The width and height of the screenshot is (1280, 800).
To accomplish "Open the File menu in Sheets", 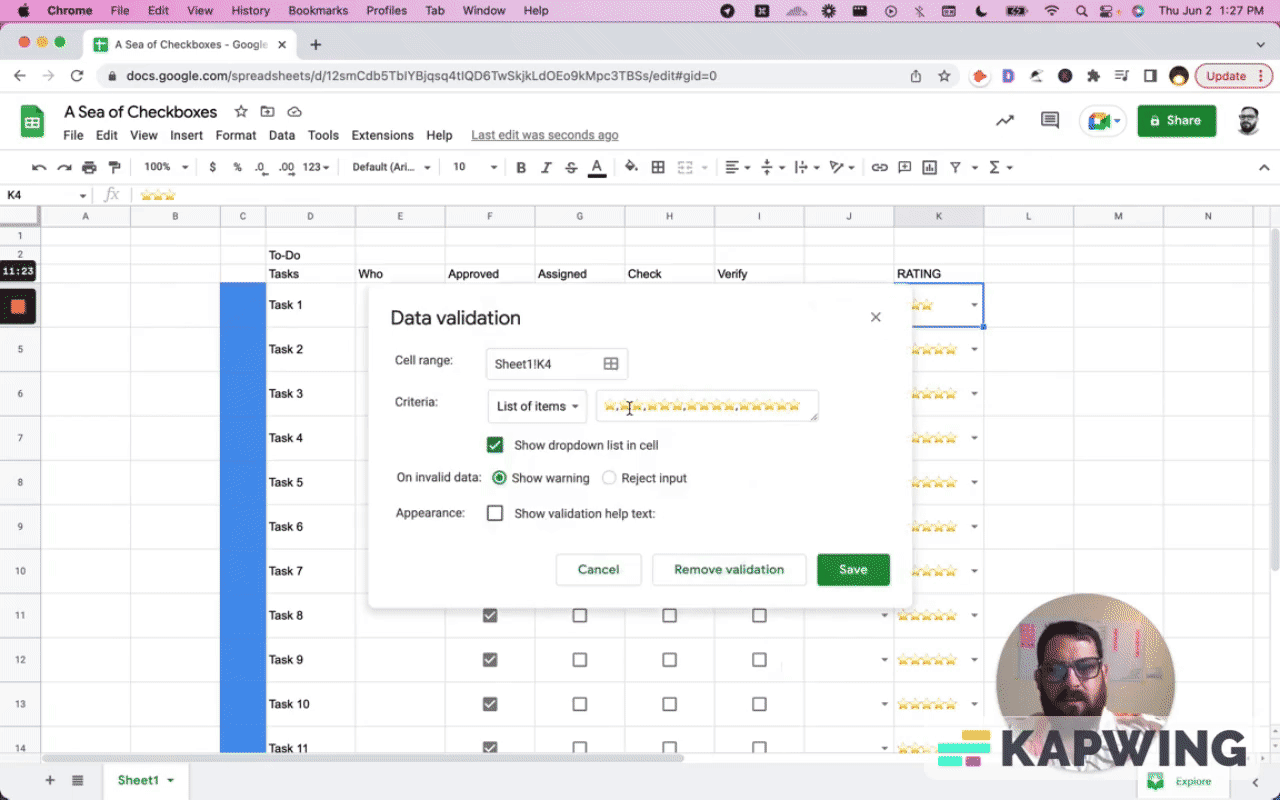I will coord(73,135).
